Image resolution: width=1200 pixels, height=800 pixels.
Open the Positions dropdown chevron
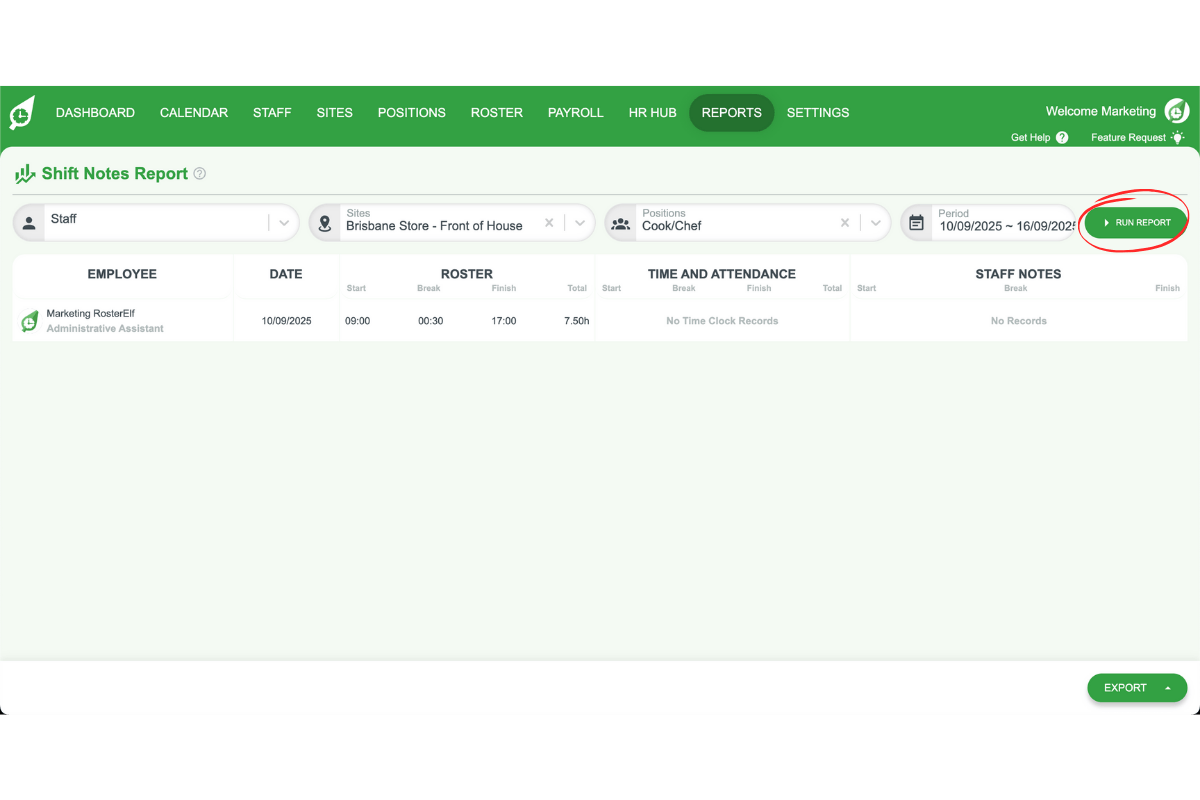(875, 222)
